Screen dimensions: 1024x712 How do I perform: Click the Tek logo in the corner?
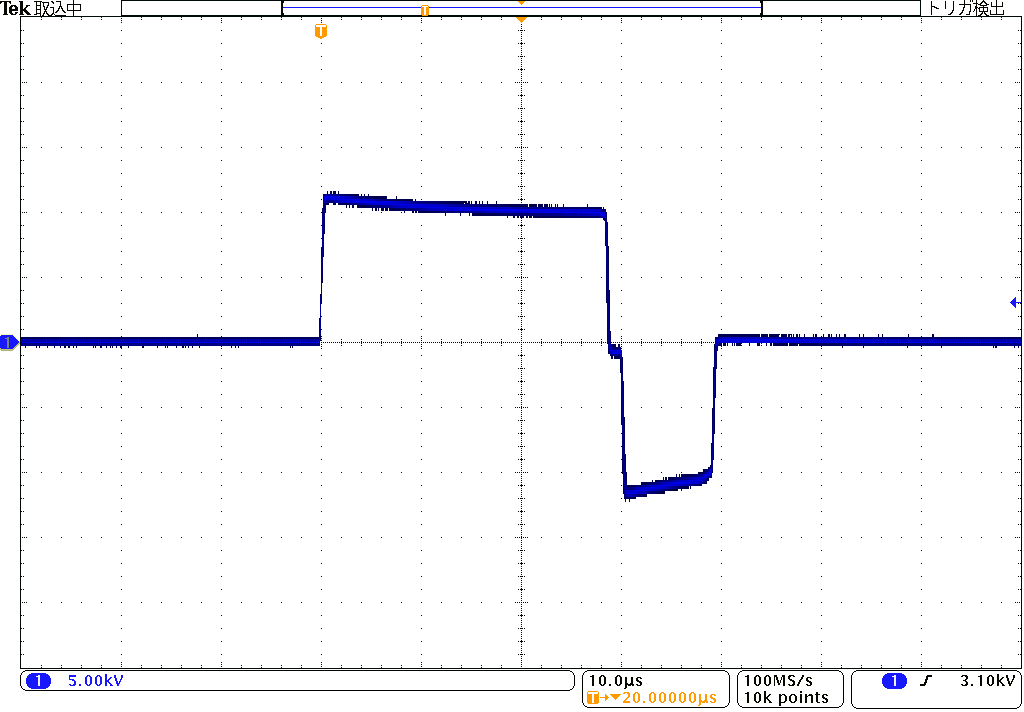pyautogui.click(x=16, y=9)
